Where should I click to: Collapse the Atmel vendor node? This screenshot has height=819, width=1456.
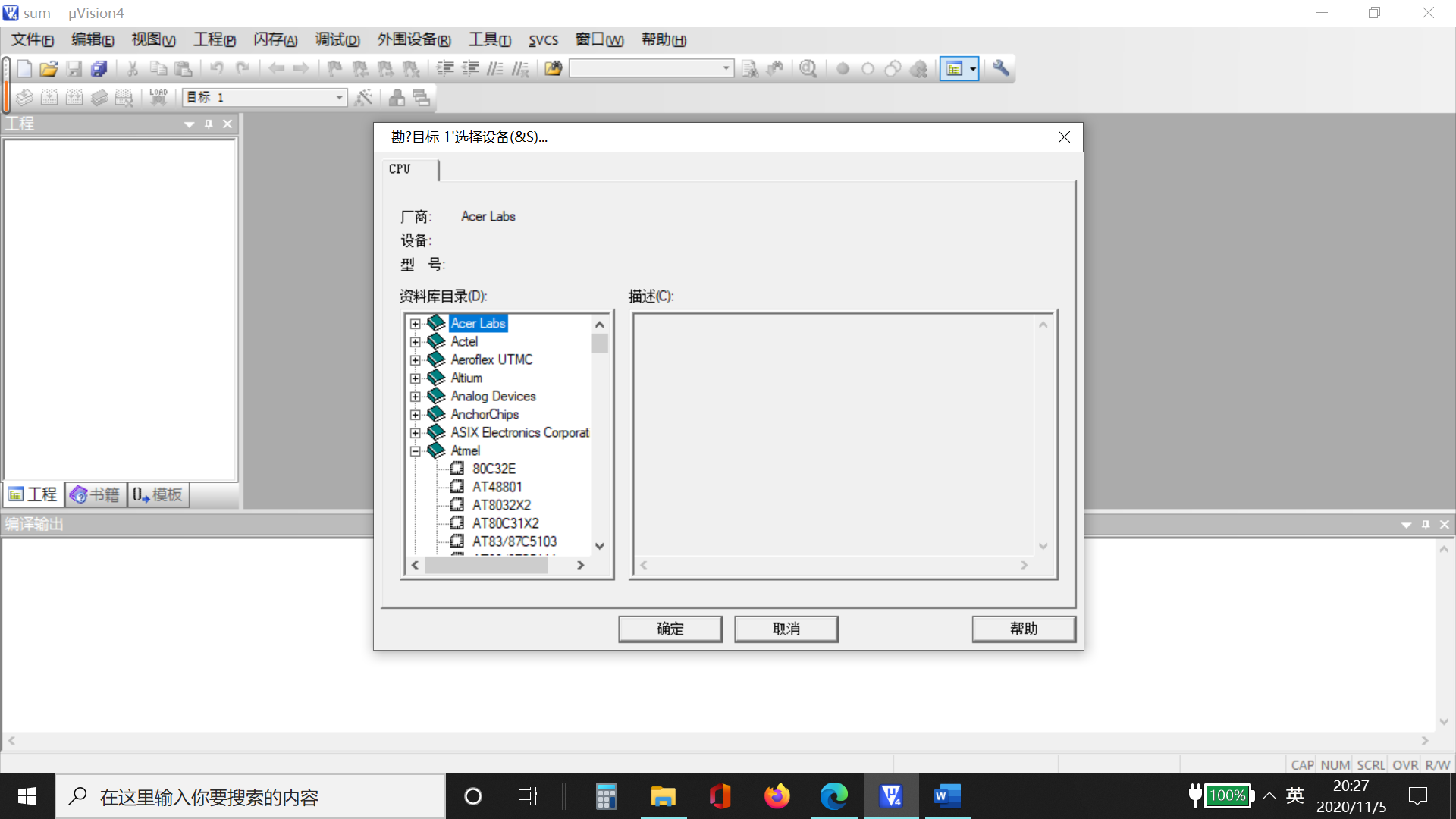(416, 451)
